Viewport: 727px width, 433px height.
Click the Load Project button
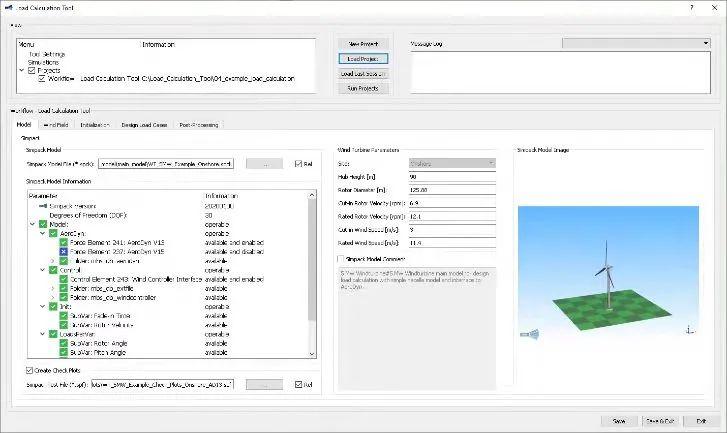(x=363, y=59)
